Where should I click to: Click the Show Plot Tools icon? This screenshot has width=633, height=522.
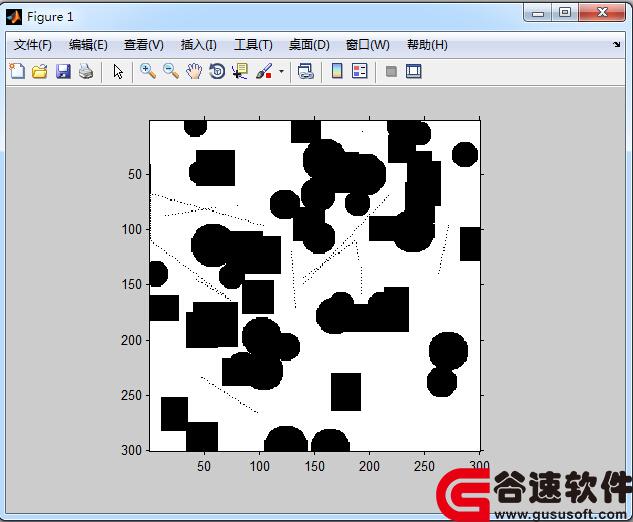pos(413,71)
